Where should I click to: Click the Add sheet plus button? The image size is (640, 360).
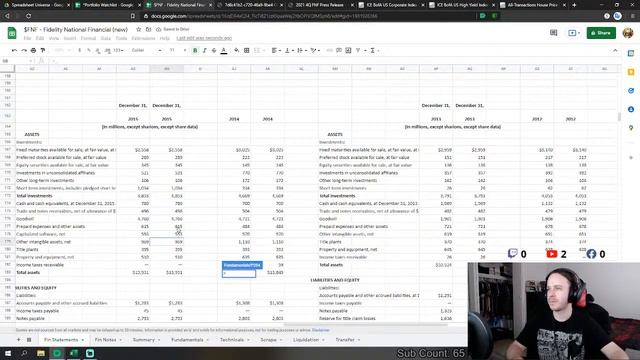pyautogui.click(x=18, y=340)
